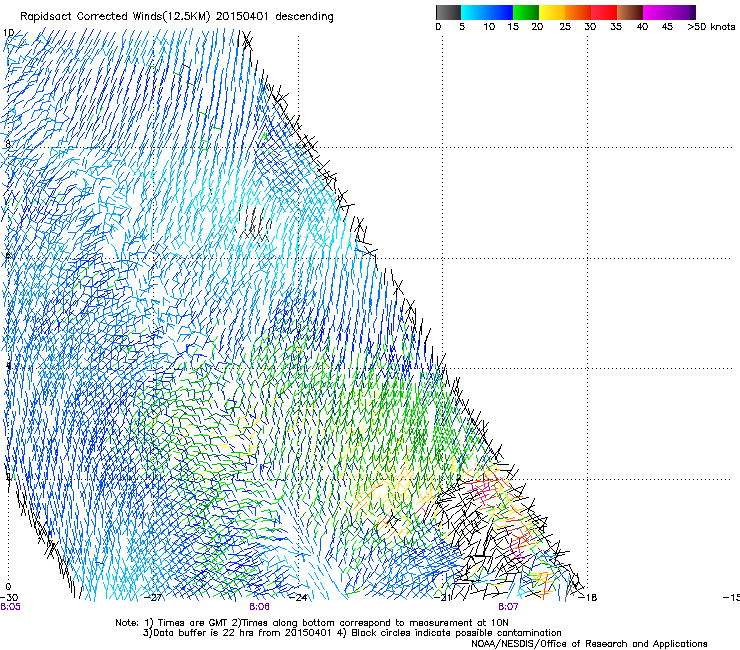
Task: Click the '25' label under the color bar
Action: pyautogui.click(x=565, y=27)
